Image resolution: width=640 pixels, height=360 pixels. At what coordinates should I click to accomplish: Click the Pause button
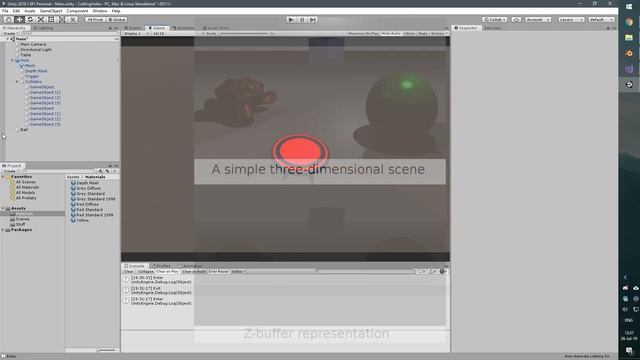(302, 19)
